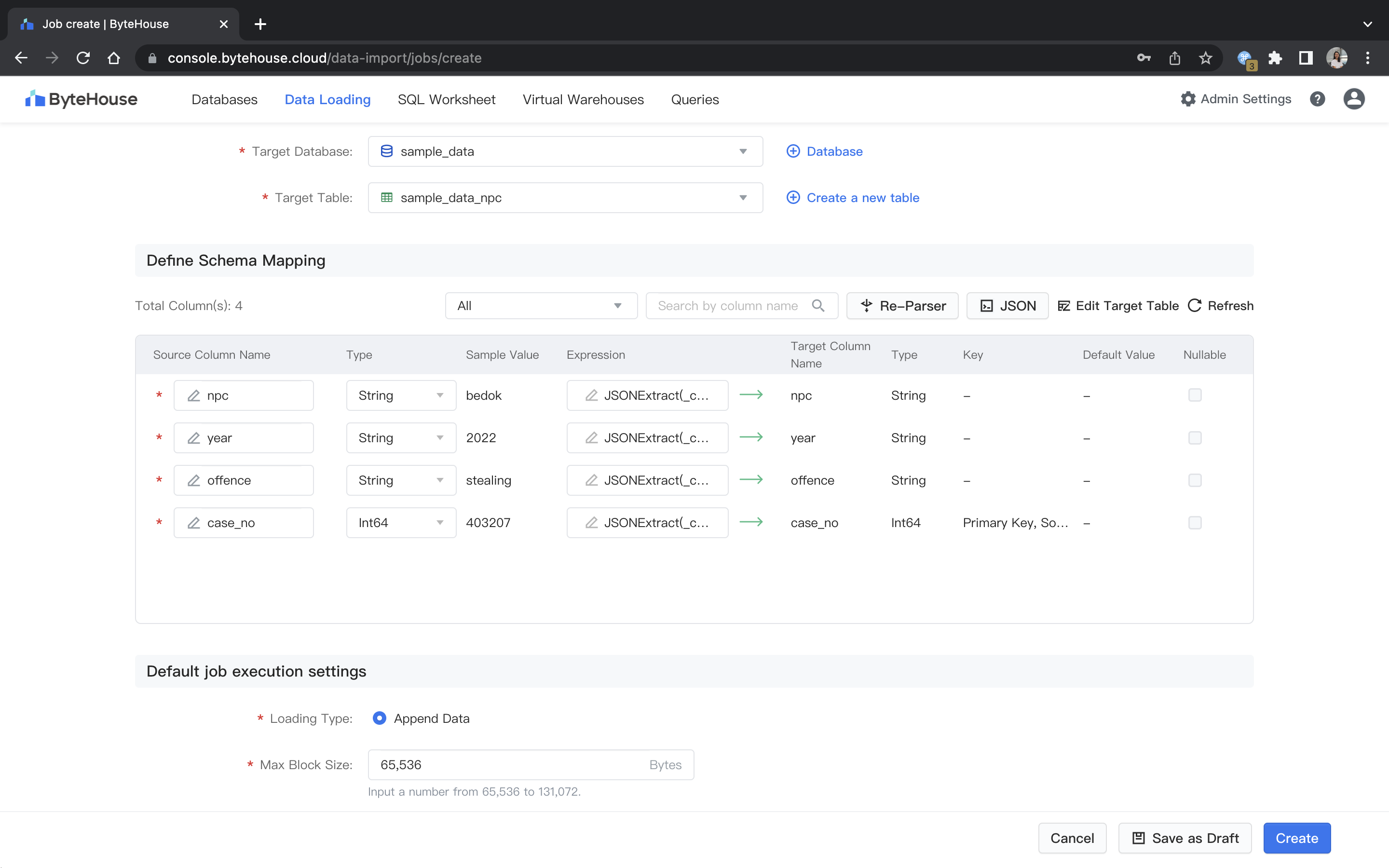This screenshot has width=1389, height=868.
Task: Enable Nullable for the case_no row
Action: 1195,522
